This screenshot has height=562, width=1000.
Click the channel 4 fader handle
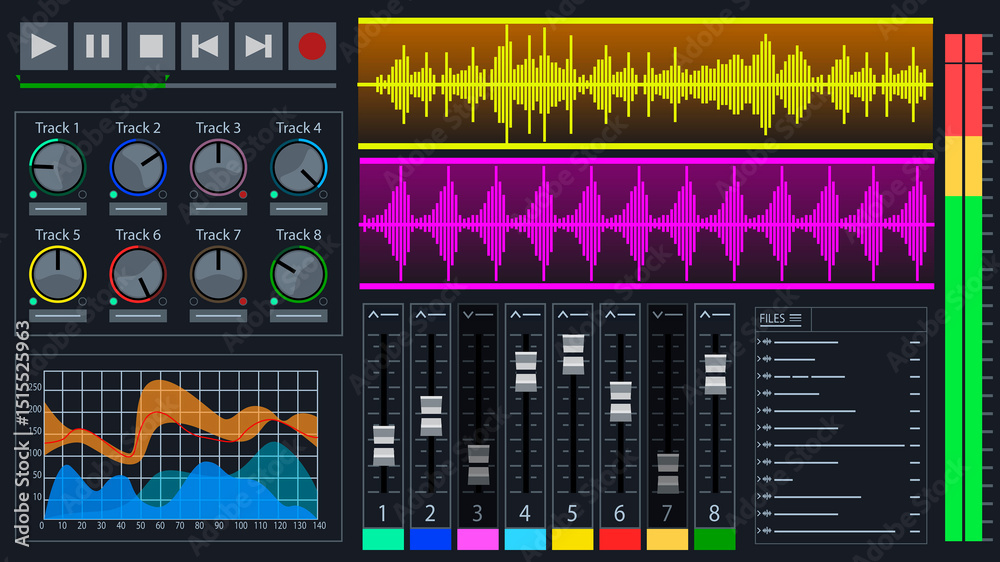pyautogui.click(x=526, y=371)
